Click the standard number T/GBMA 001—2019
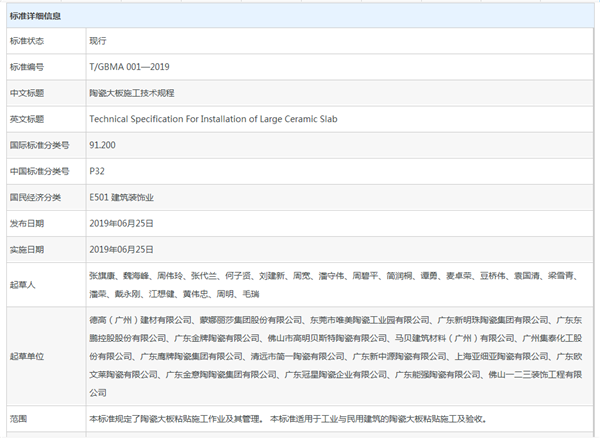Viewport: 600px width, 438px height. 129,67
